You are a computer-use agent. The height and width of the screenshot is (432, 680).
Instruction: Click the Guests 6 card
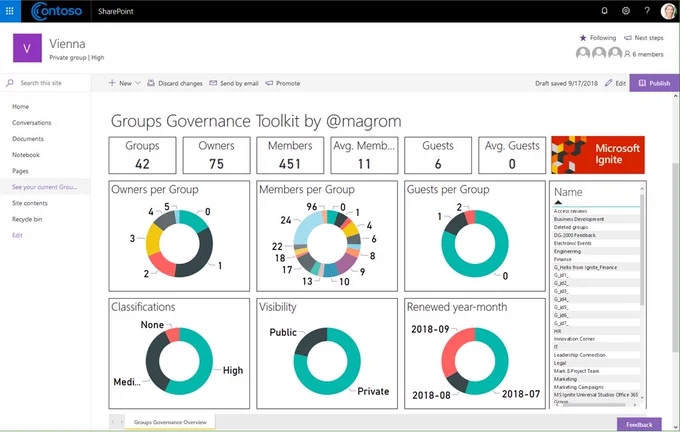click(438, 155)
